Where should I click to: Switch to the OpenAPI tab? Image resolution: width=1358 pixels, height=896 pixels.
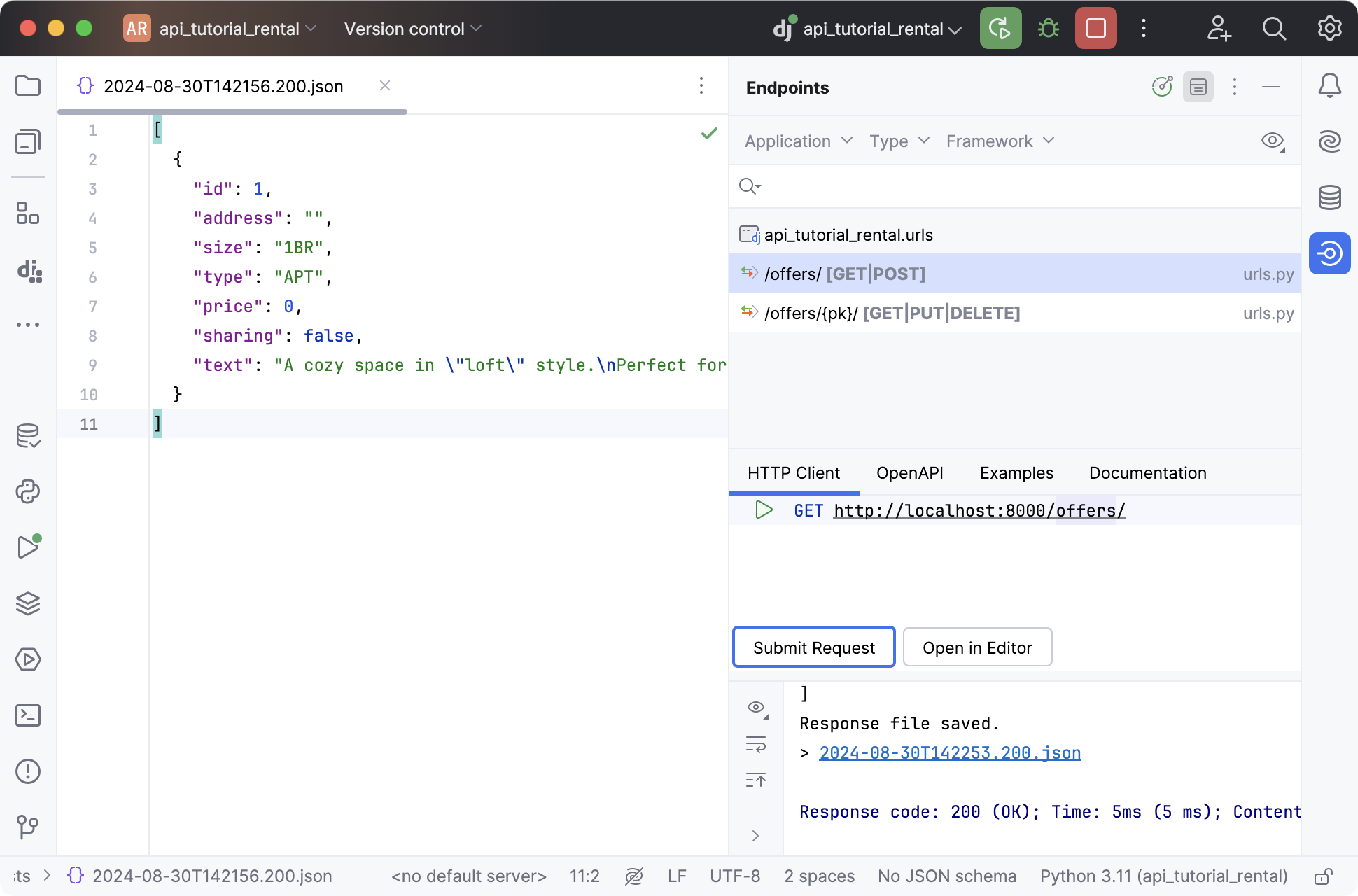pyautogui.click(x=909, y=473)
